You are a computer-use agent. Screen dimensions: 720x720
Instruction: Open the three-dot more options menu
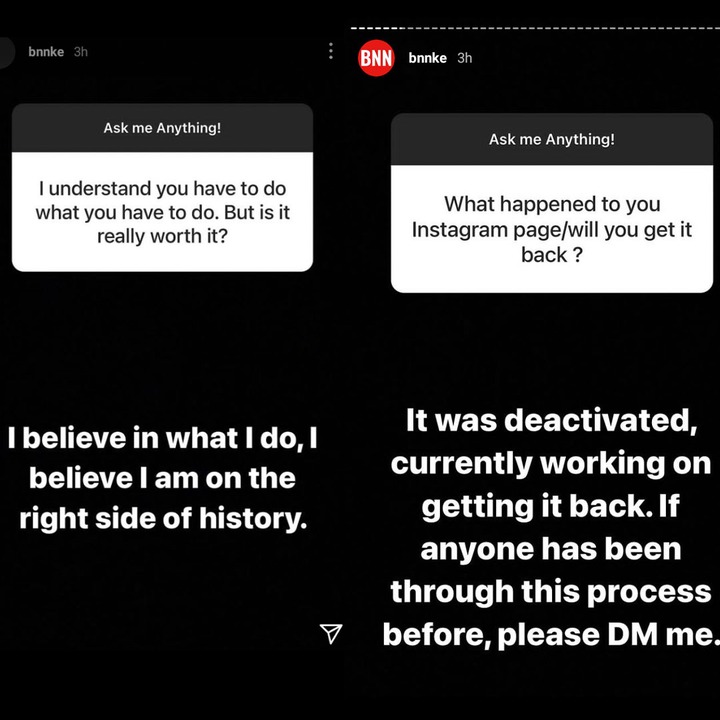pos(331,51)
